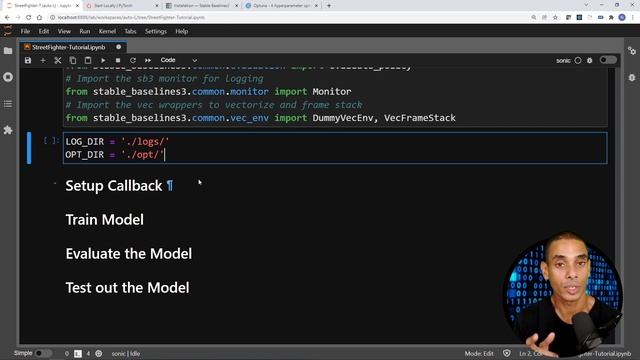Open a new browser tab with plus
Viewport: 640px width, 360px height.
pos(329,6)
